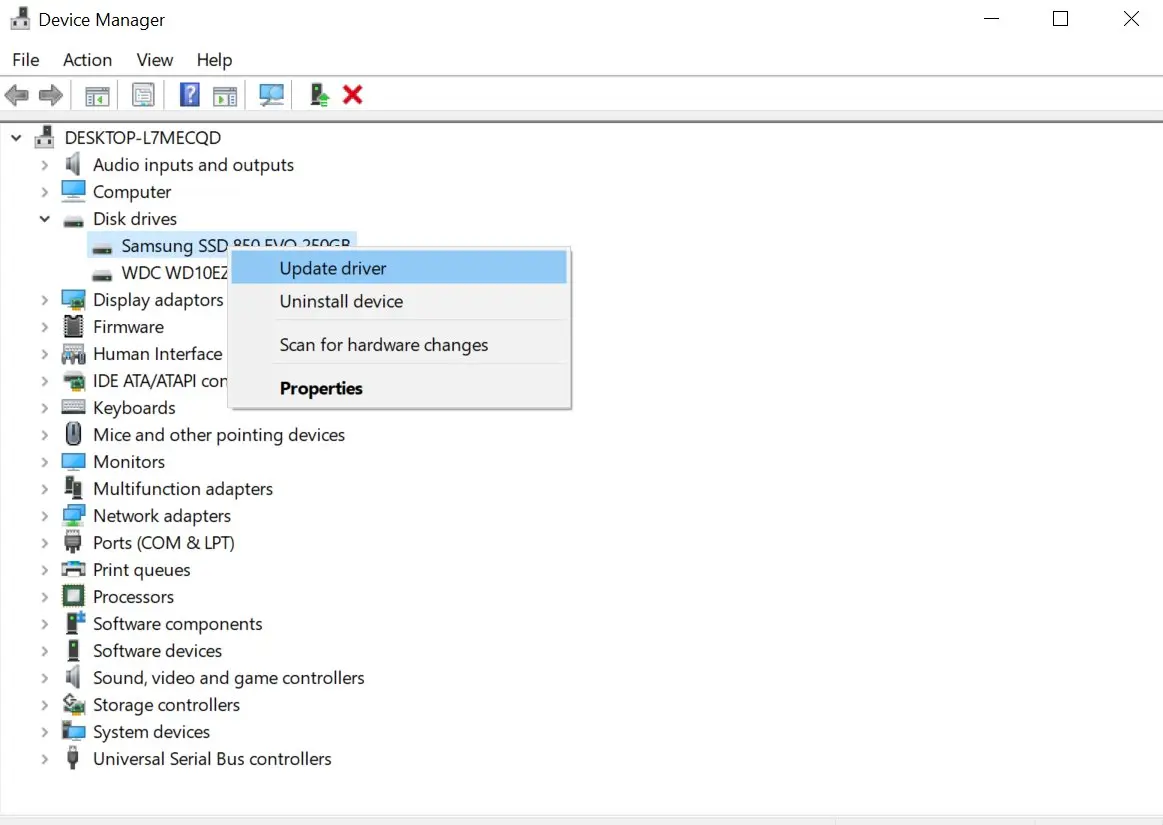Click the blue Help question mark icon
This screenshot has height=825, width=1163.
(190, 95)
